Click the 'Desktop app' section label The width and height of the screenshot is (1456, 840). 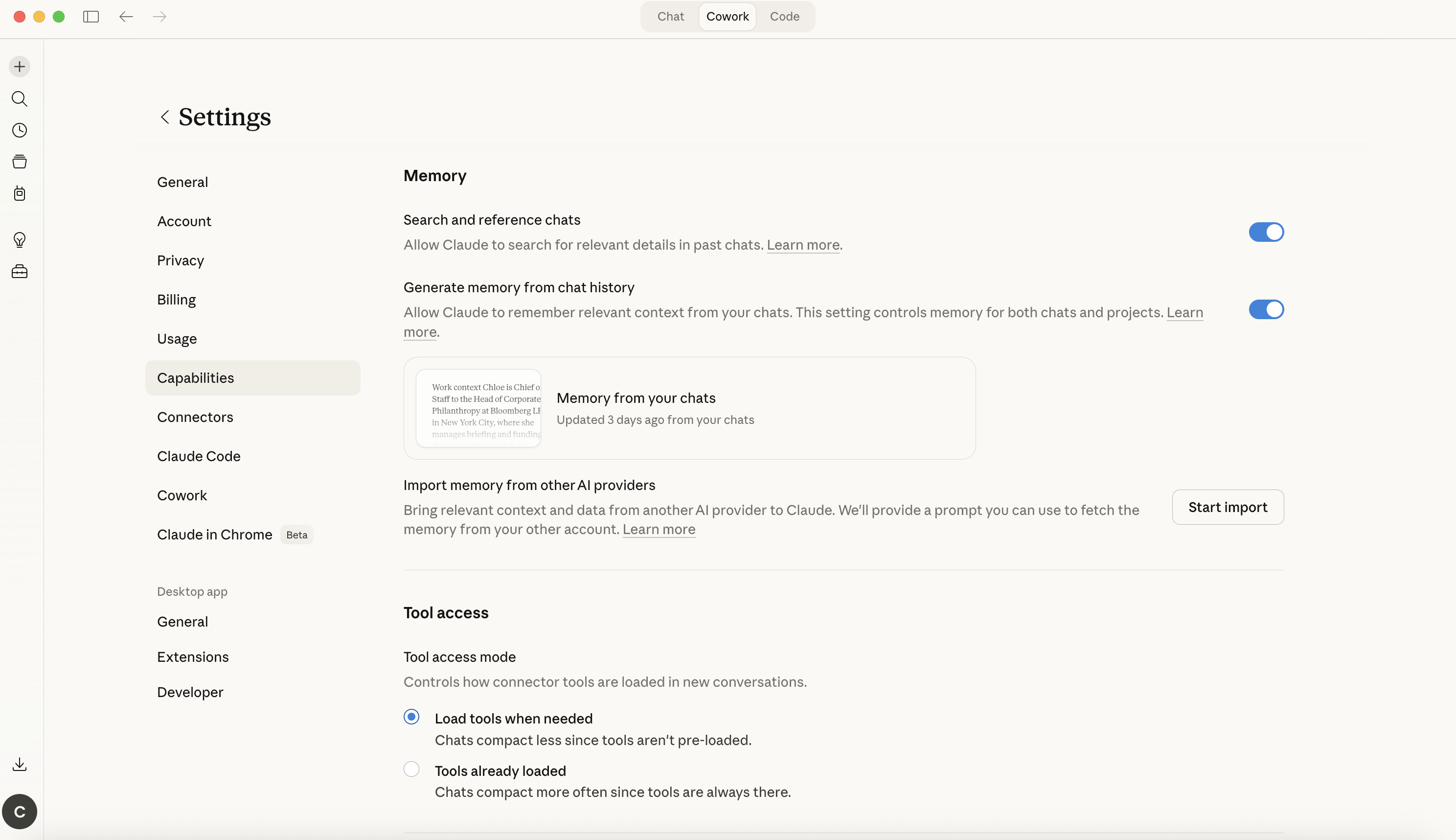point(192,592)
